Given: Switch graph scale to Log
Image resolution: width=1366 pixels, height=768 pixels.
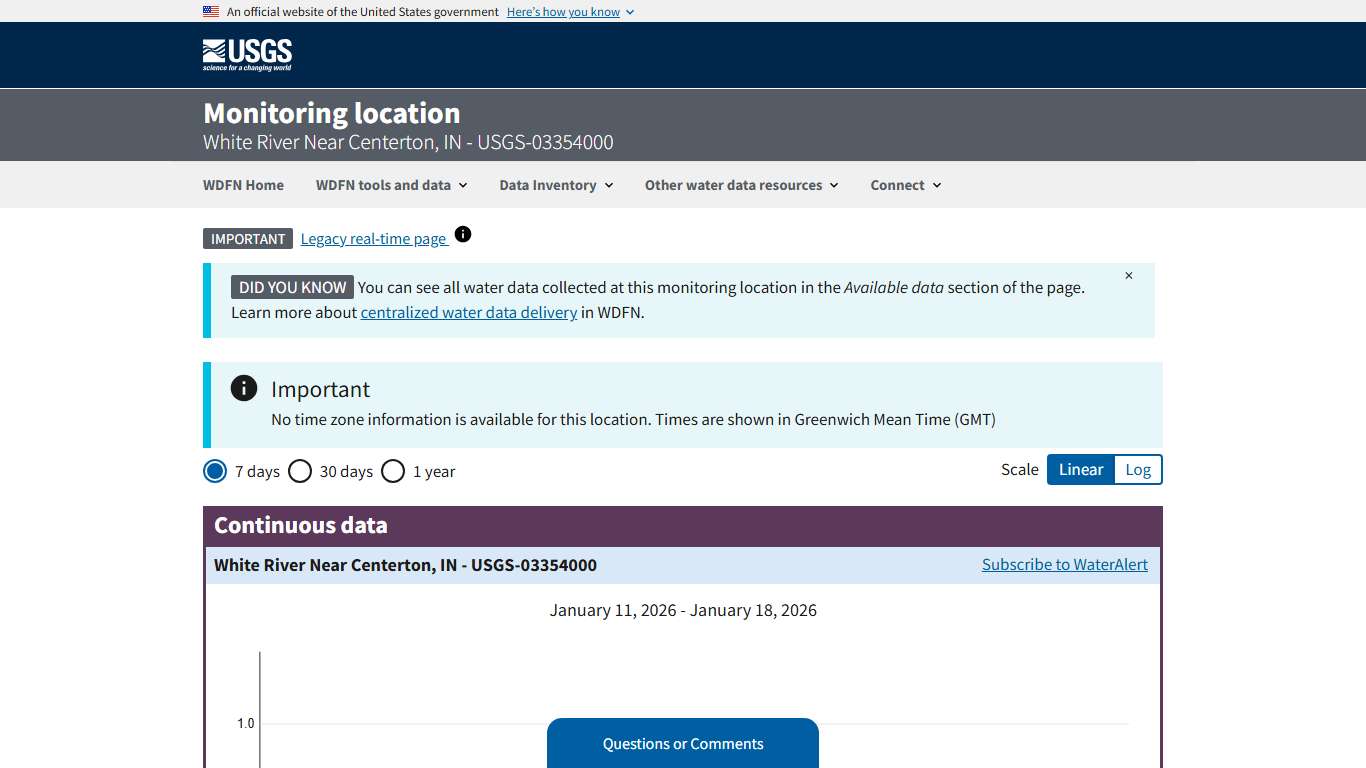Looking at the screenshot, I should [x=1138, y=470].
